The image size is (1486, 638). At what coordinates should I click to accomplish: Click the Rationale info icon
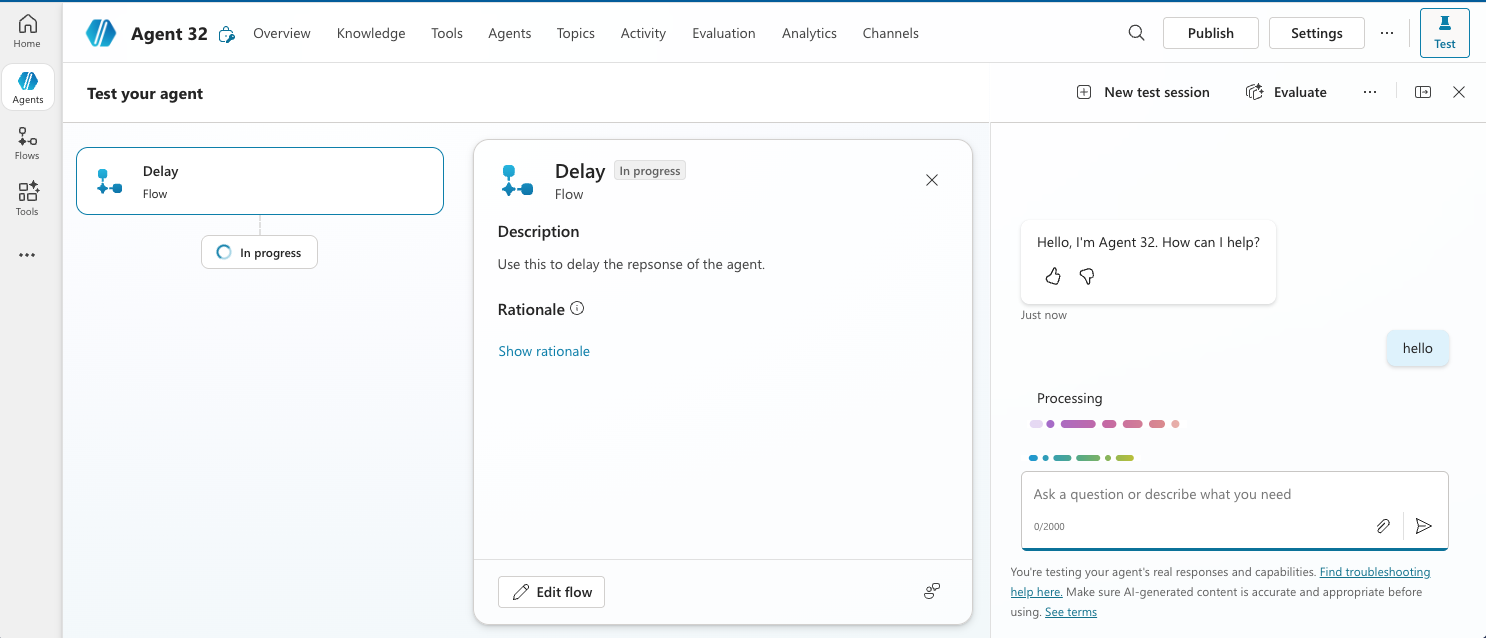577,309
